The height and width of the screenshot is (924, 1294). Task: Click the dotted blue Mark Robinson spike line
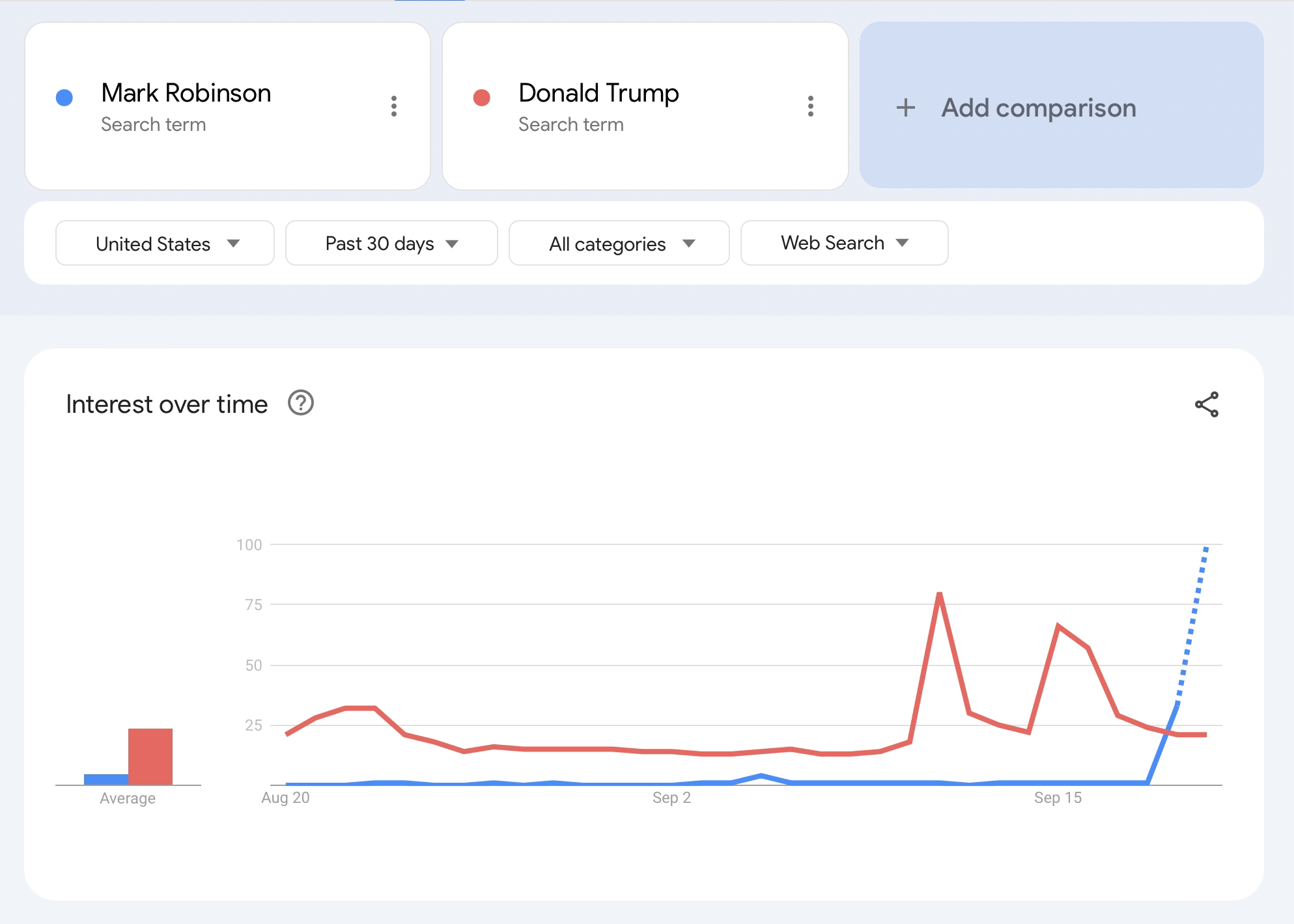pos(1192,626)
